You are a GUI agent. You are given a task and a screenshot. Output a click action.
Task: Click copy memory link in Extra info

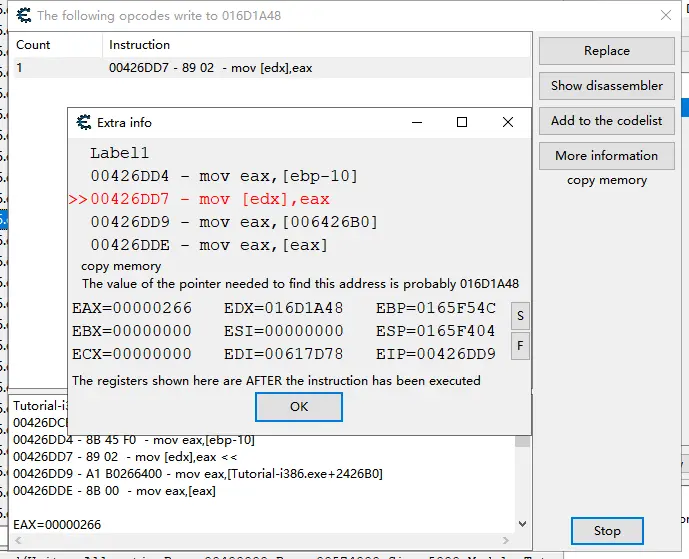121,266
